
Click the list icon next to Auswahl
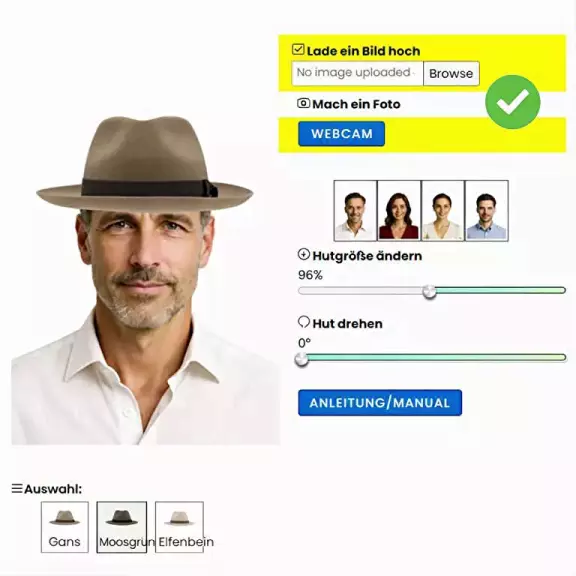pyautogui.click(x=17, y=489)
